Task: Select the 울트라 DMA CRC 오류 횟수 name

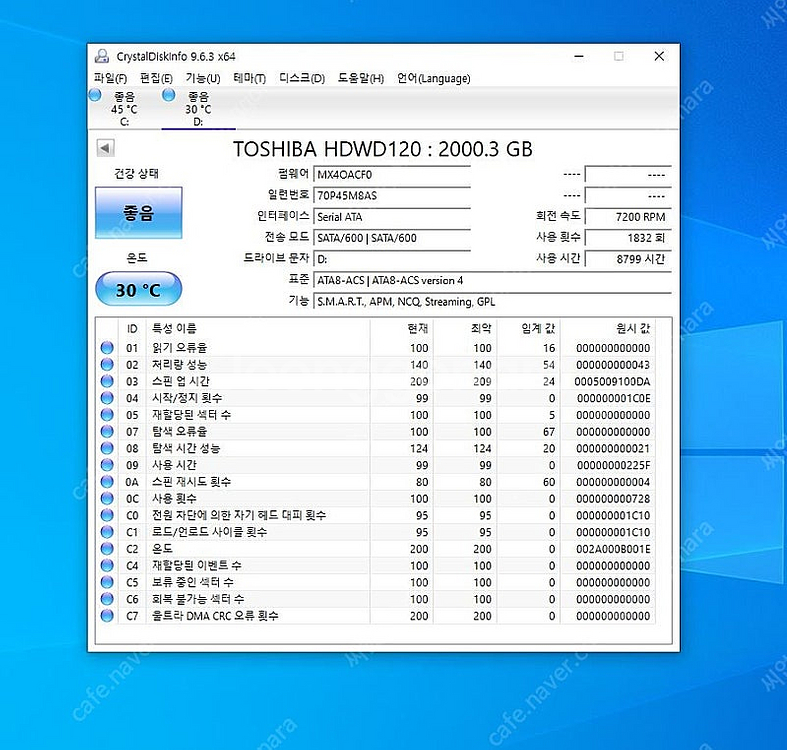Action: tap(215, 615)
